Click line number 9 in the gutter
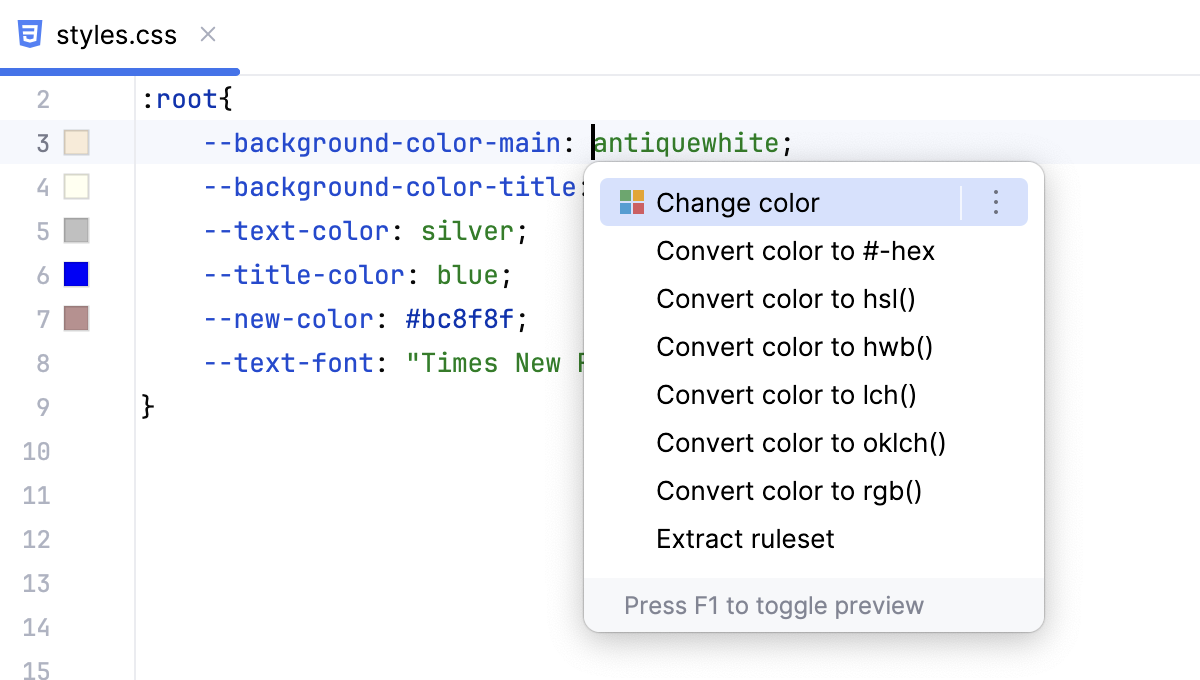This screenshot has width=1200, height=680. pyautogui.click(x=42, y=407)
